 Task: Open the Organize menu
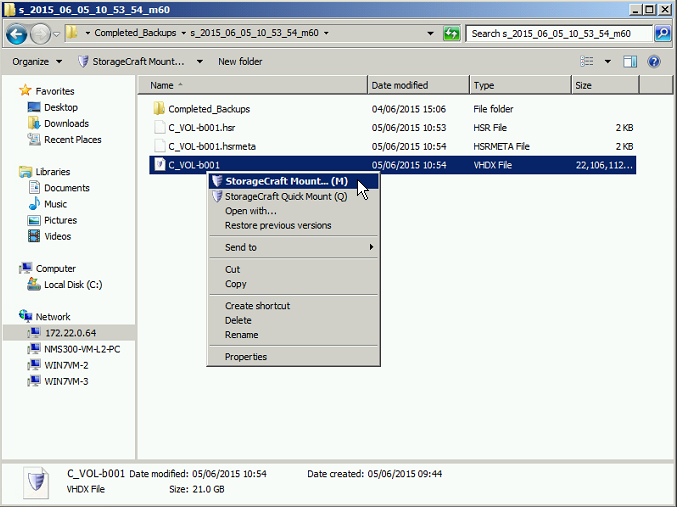(37, 62)
